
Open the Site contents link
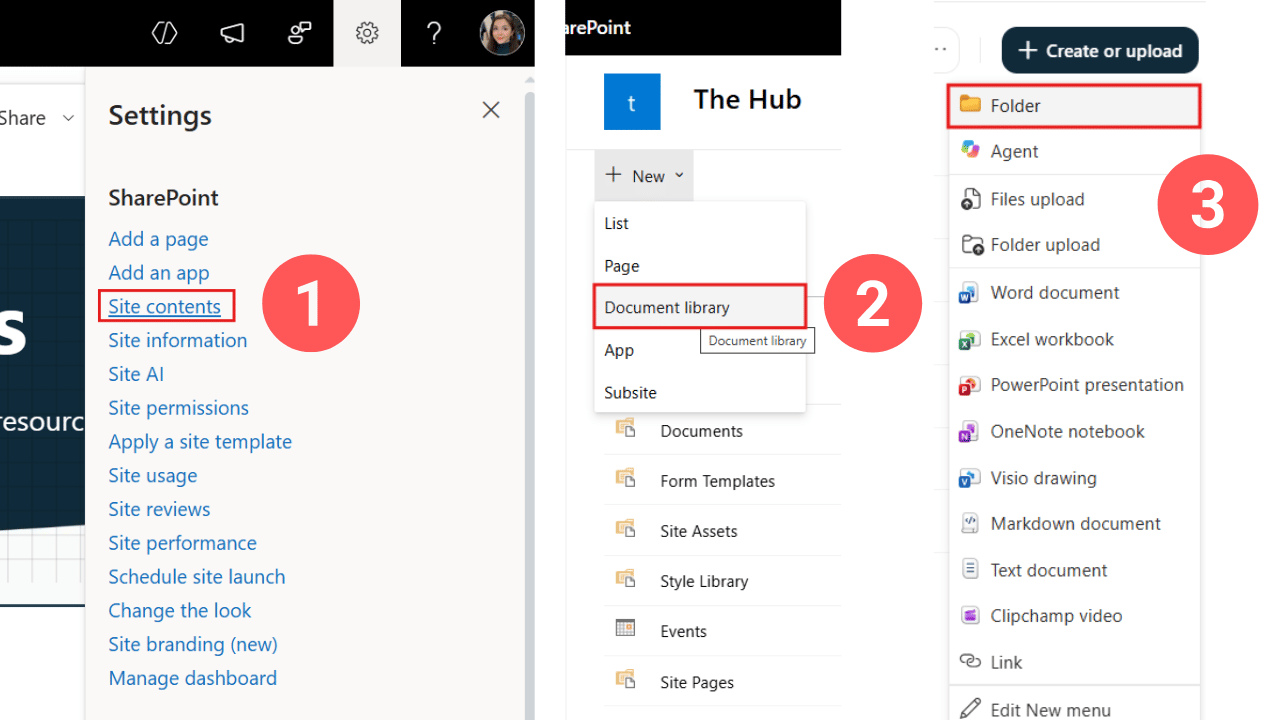(x=165, y=307)
